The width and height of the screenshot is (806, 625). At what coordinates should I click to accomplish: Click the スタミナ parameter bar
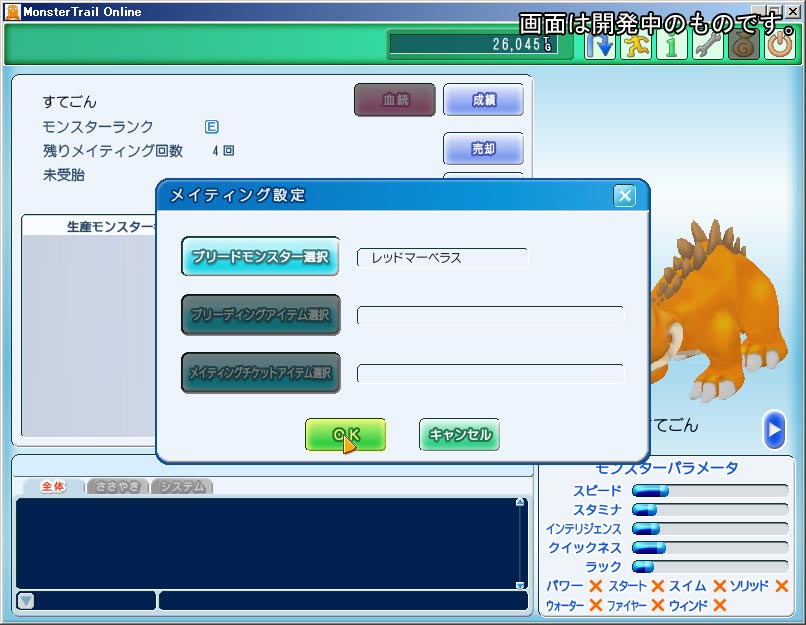tap(710, 510)
